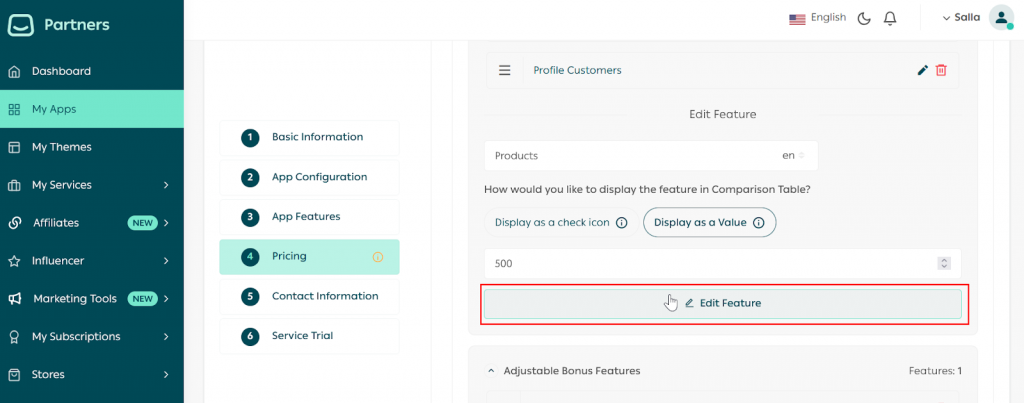The image size is (1024, 403).
Task: Click the Edit Feature button
Action: click(x=722, y=303)
